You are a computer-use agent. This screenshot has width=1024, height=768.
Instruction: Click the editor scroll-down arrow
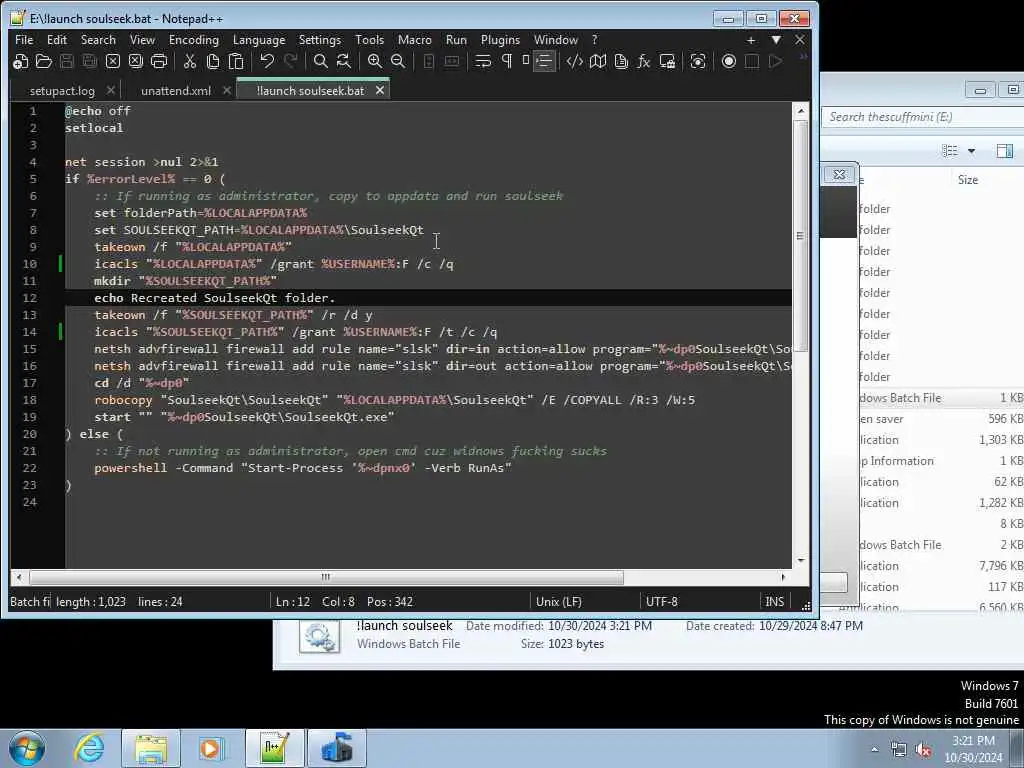click(x=801, y=560)
